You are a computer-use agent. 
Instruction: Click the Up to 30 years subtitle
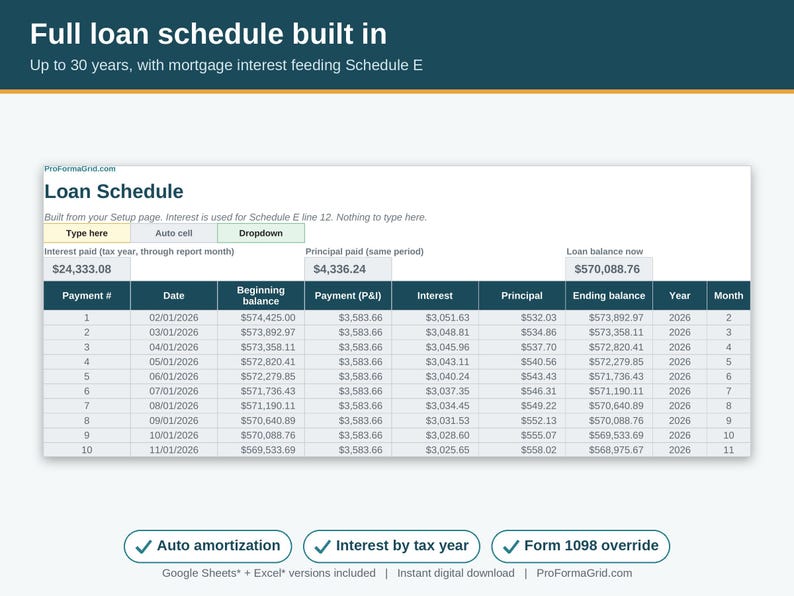point(226,65)
